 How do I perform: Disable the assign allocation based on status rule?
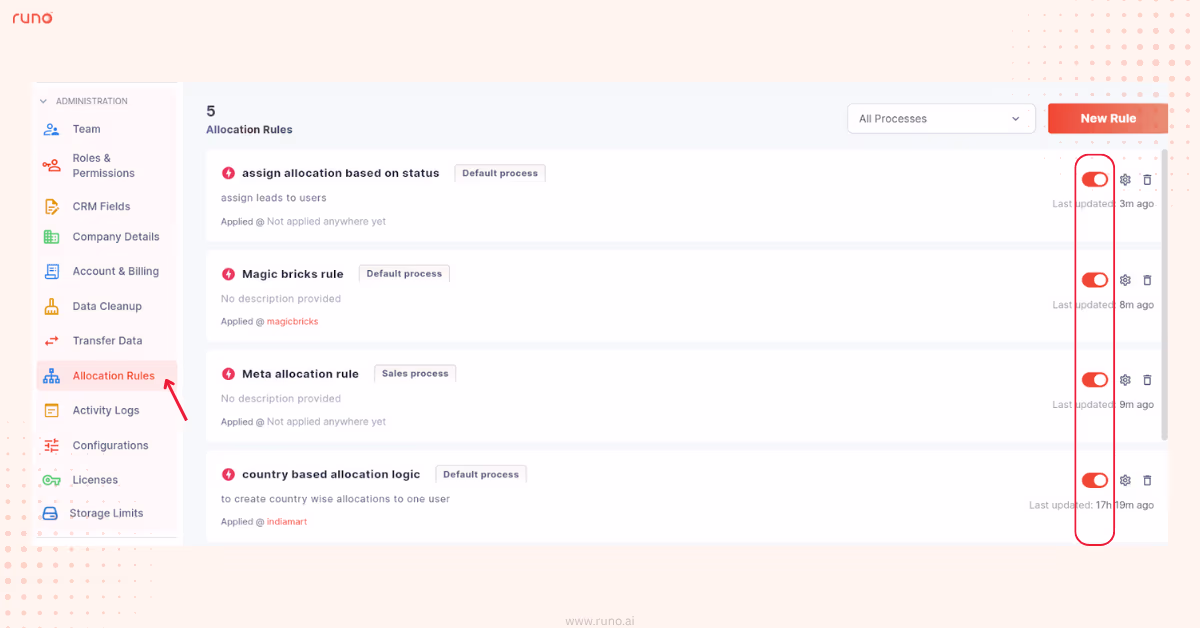(1094, 180)
